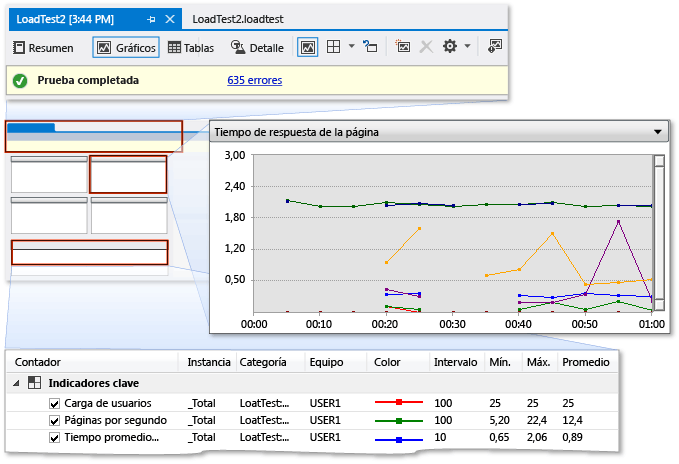Click the add graph icon

click(403, 47)
